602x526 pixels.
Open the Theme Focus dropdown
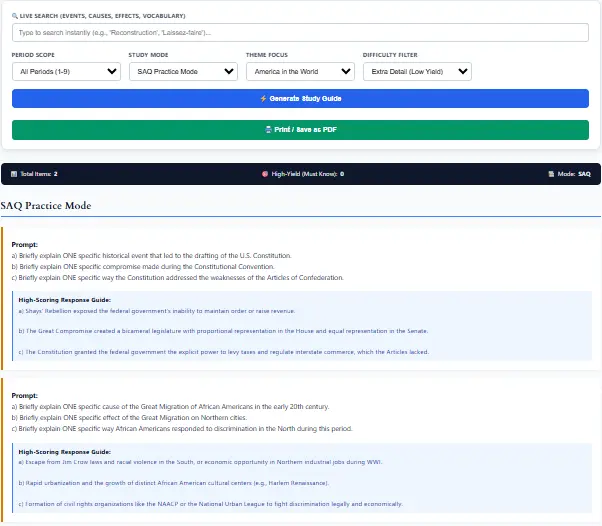tap(300, 72)
